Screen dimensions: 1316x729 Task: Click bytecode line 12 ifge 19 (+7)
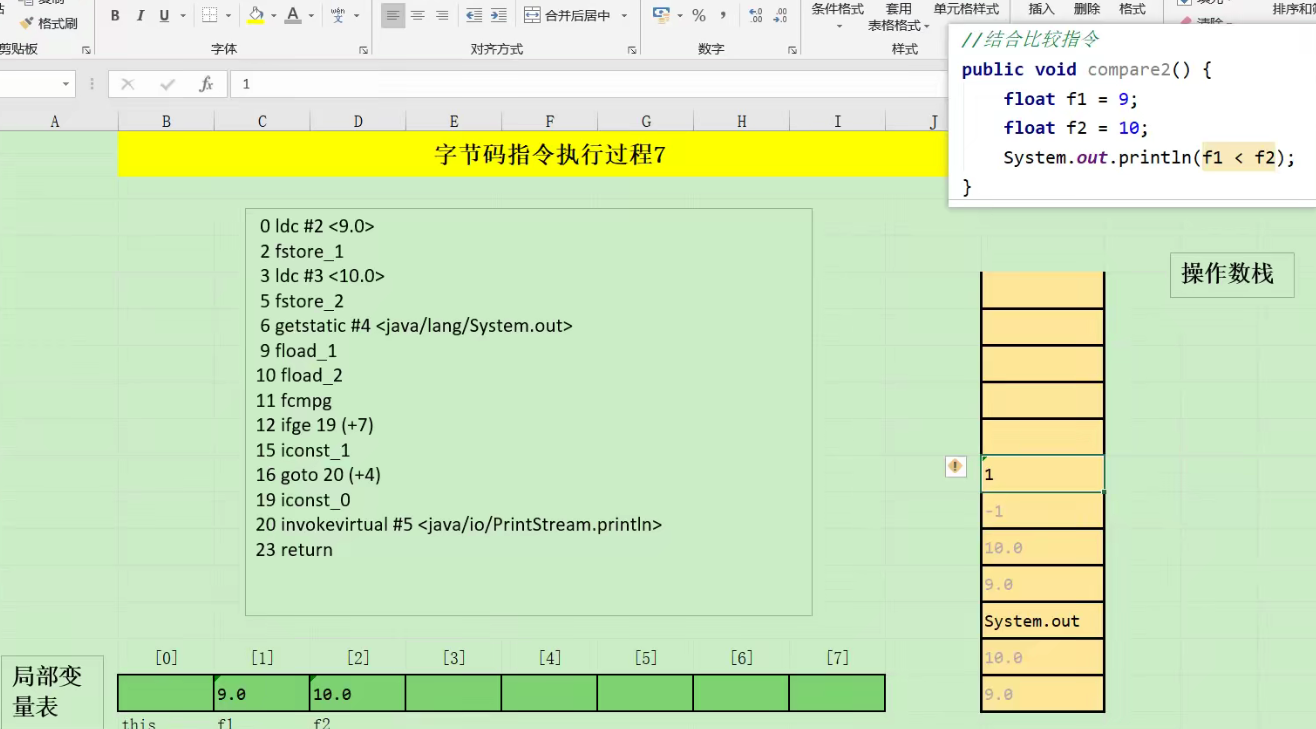315,425
